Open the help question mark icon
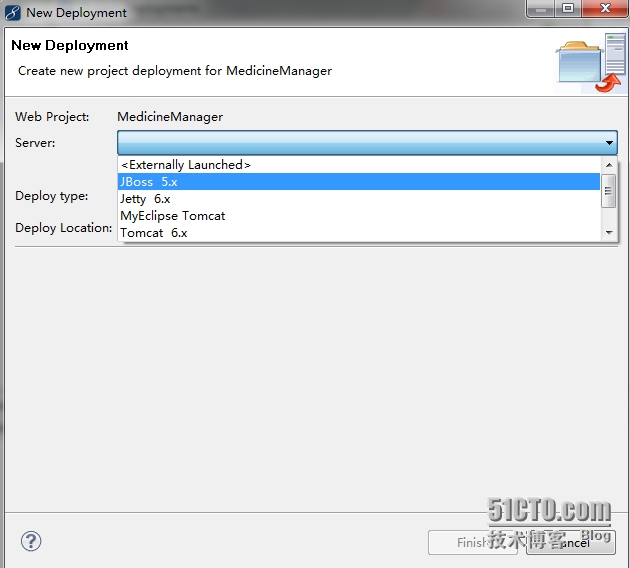Image resolution: width=630 pixels, height=568 pixels. pos(31,541)
